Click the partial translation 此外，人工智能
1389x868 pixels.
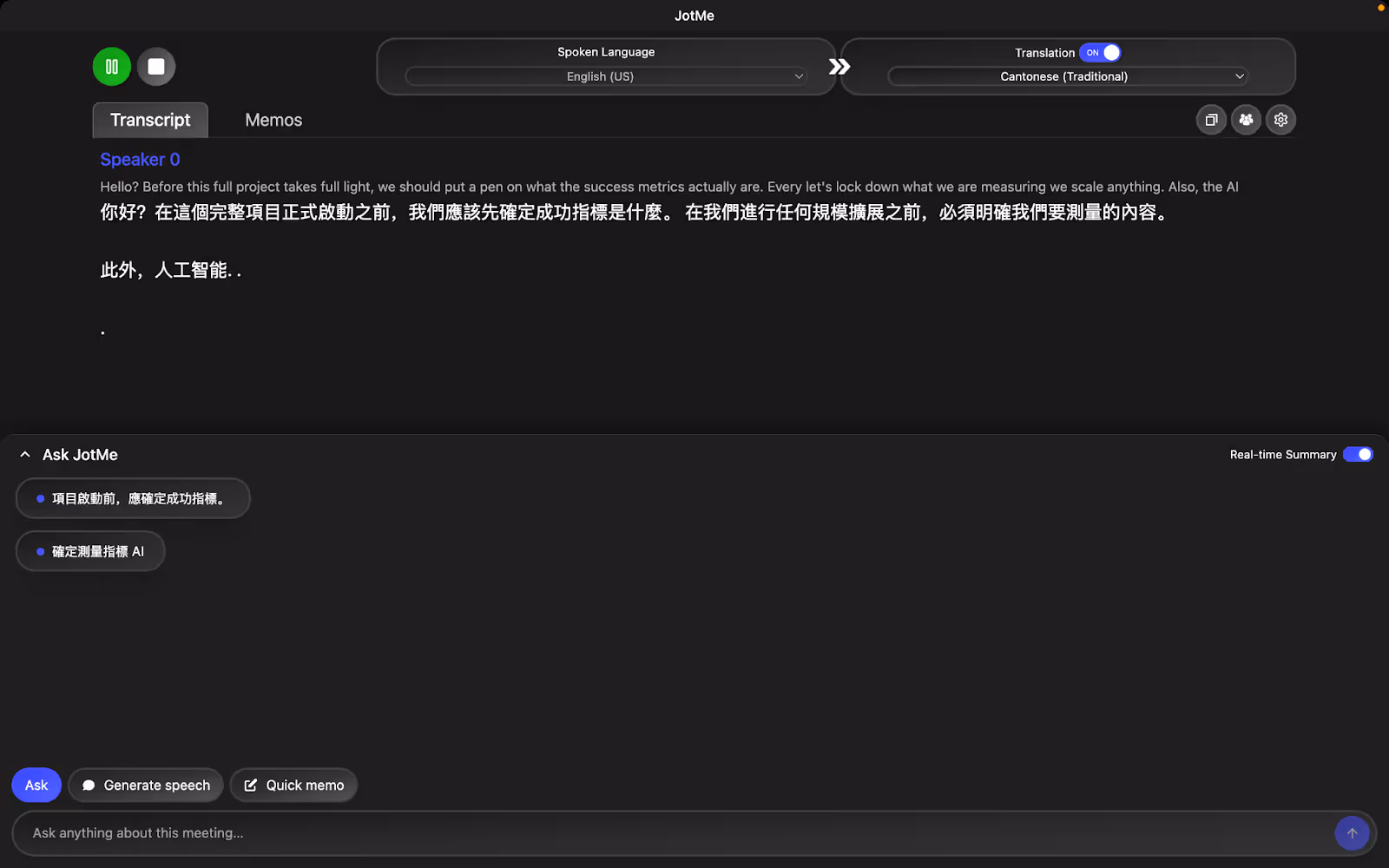pyautogui.click(x=170, y=271)
